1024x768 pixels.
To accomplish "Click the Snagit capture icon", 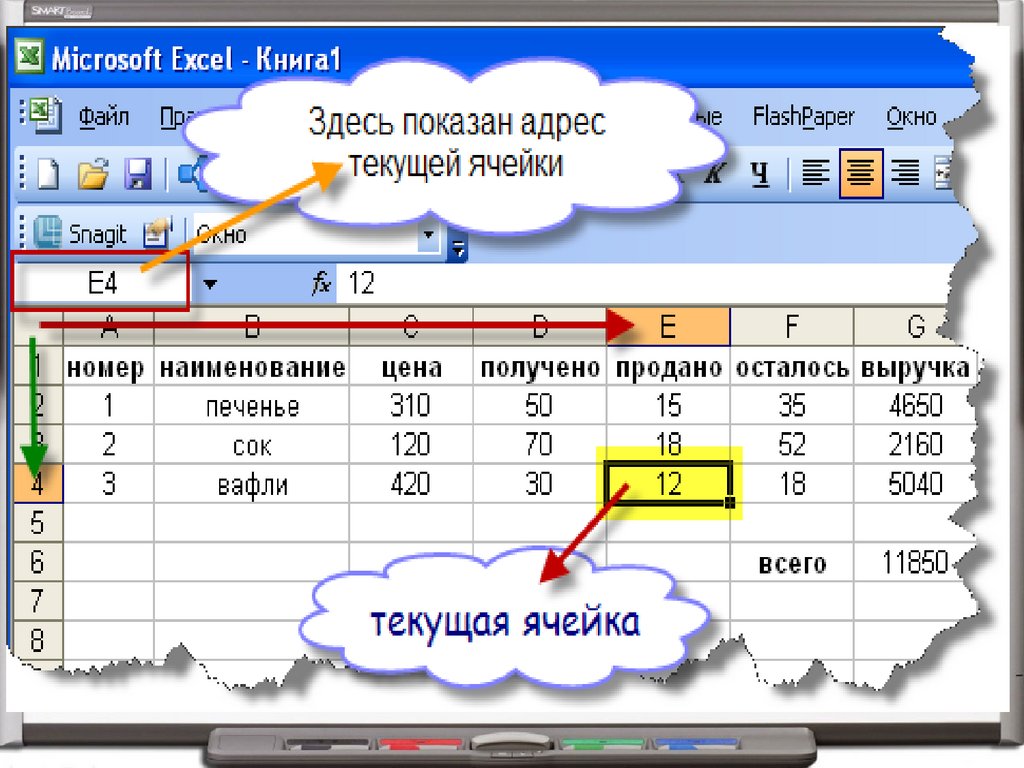I will coord(48,232).
